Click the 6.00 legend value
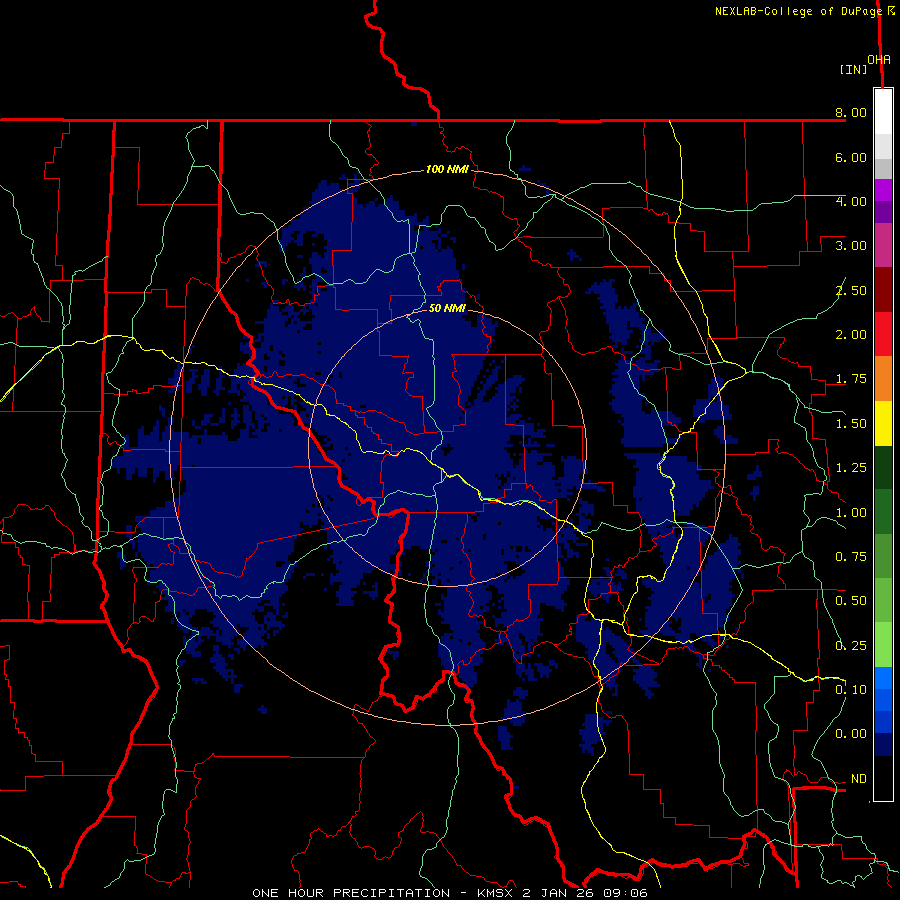The height and width of the screenshot is (900, 900). pos(851,157)
